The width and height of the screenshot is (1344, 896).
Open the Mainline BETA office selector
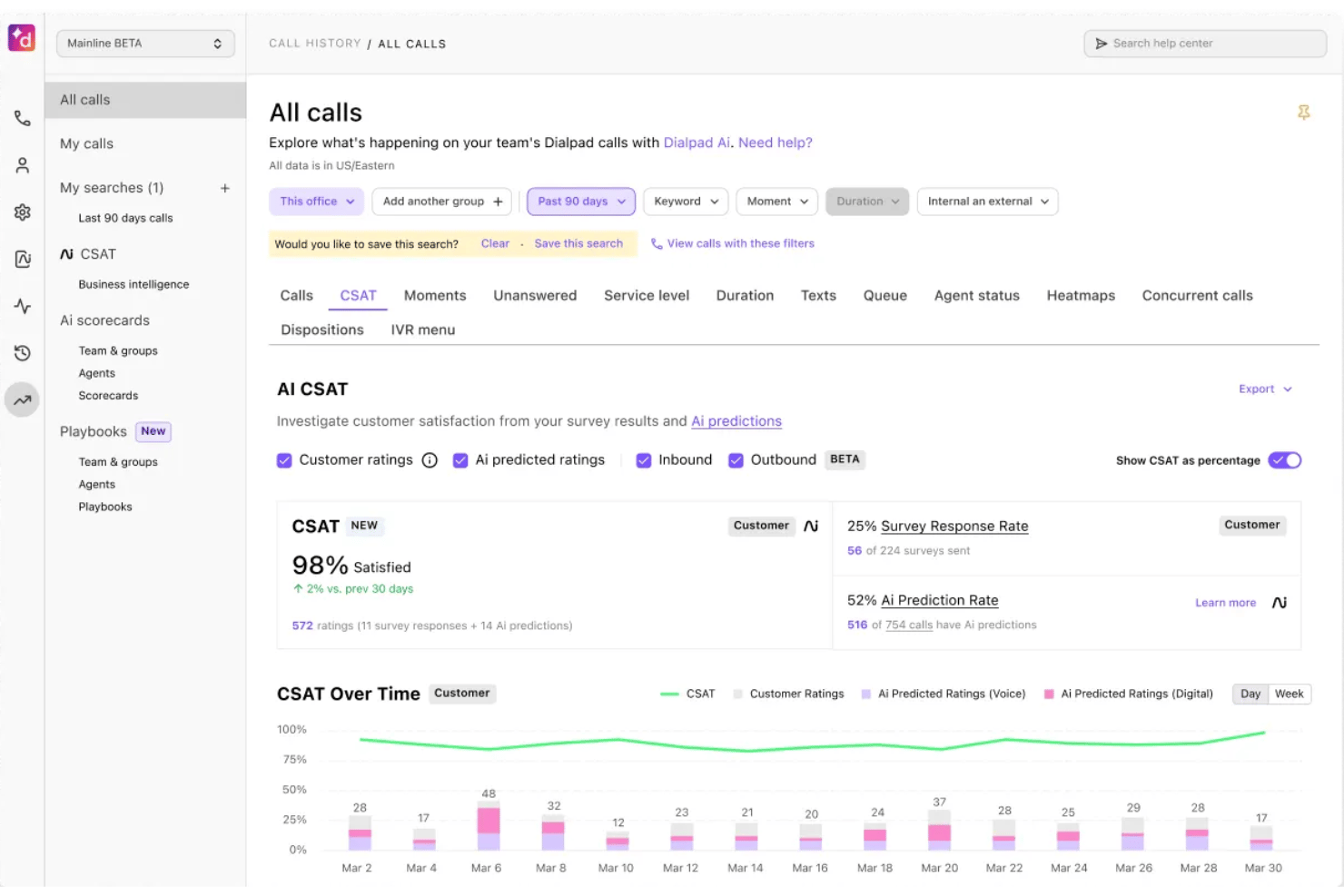(145, 44)
